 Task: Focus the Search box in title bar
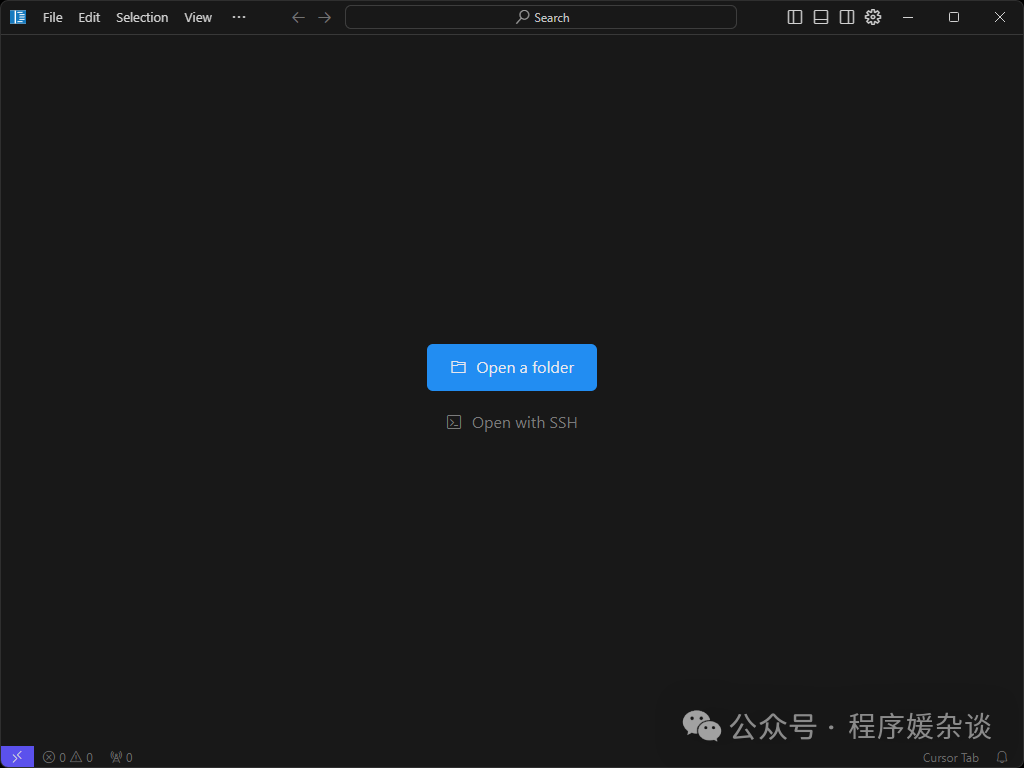pos(541,17)
